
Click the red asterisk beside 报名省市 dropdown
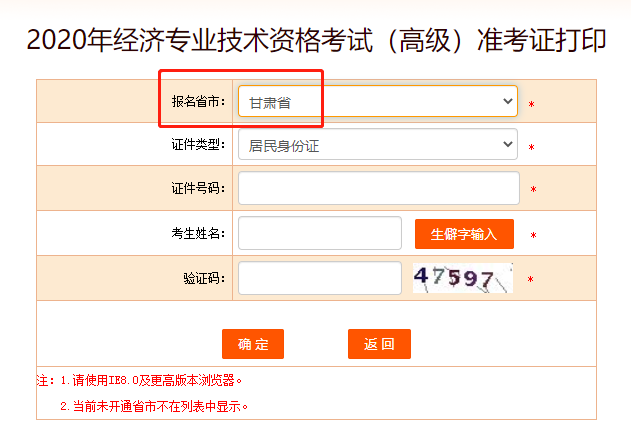click(531, 105)
